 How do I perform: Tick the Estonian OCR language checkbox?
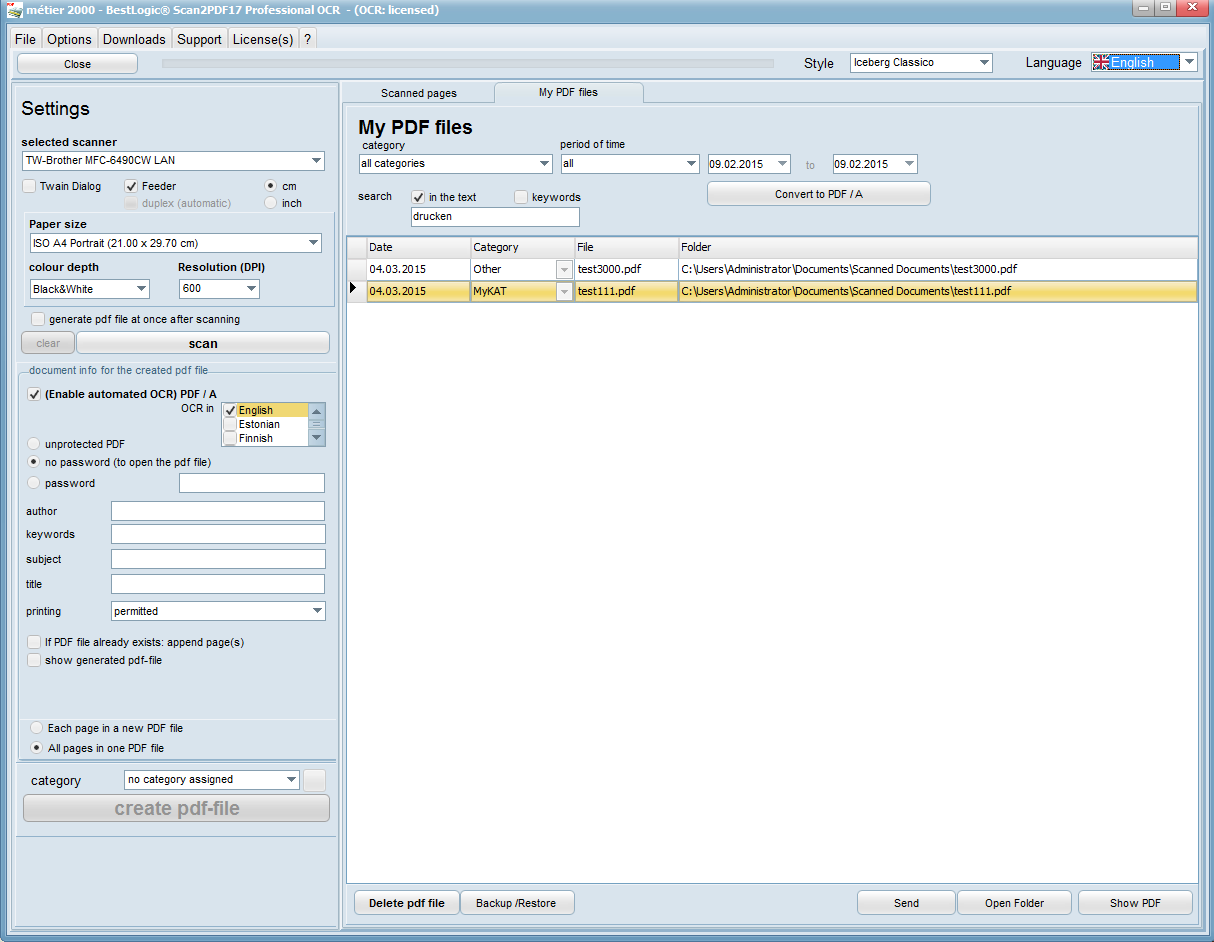pos(231,425)
